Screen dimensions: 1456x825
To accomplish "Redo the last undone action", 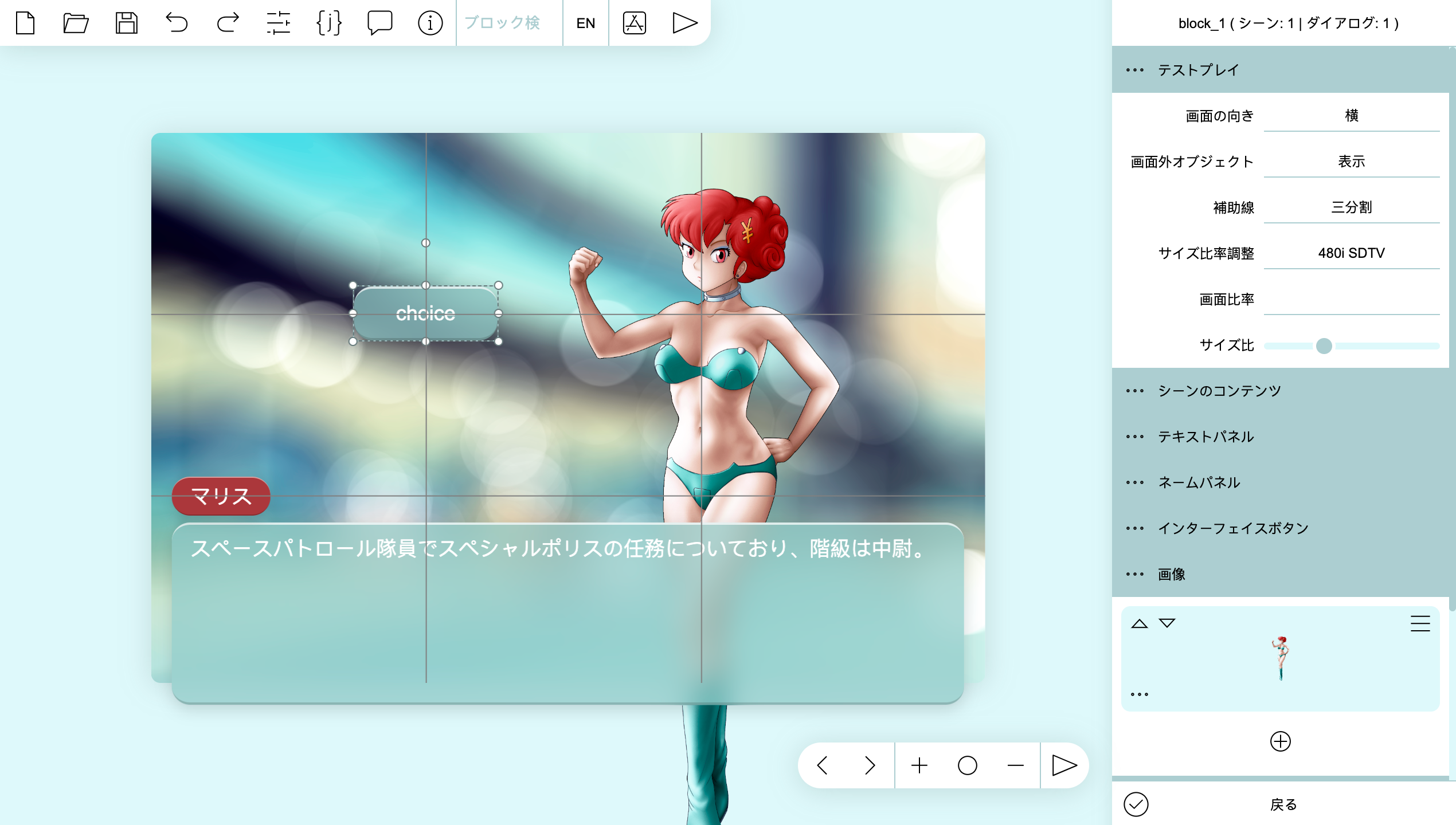I will (228, 23).
